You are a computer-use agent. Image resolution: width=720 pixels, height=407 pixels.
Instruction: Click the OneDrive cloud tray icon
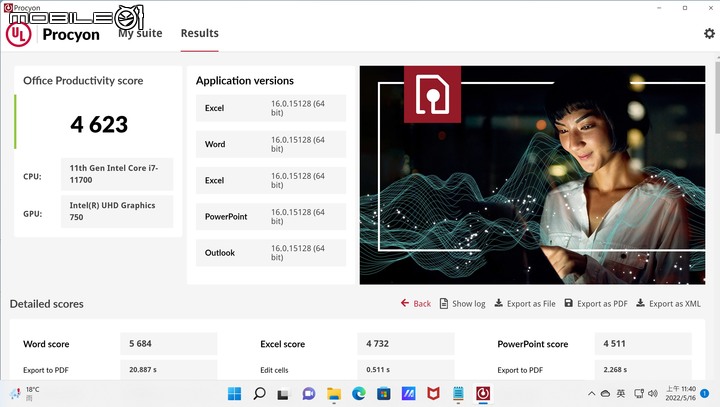[x=605, y=394]
